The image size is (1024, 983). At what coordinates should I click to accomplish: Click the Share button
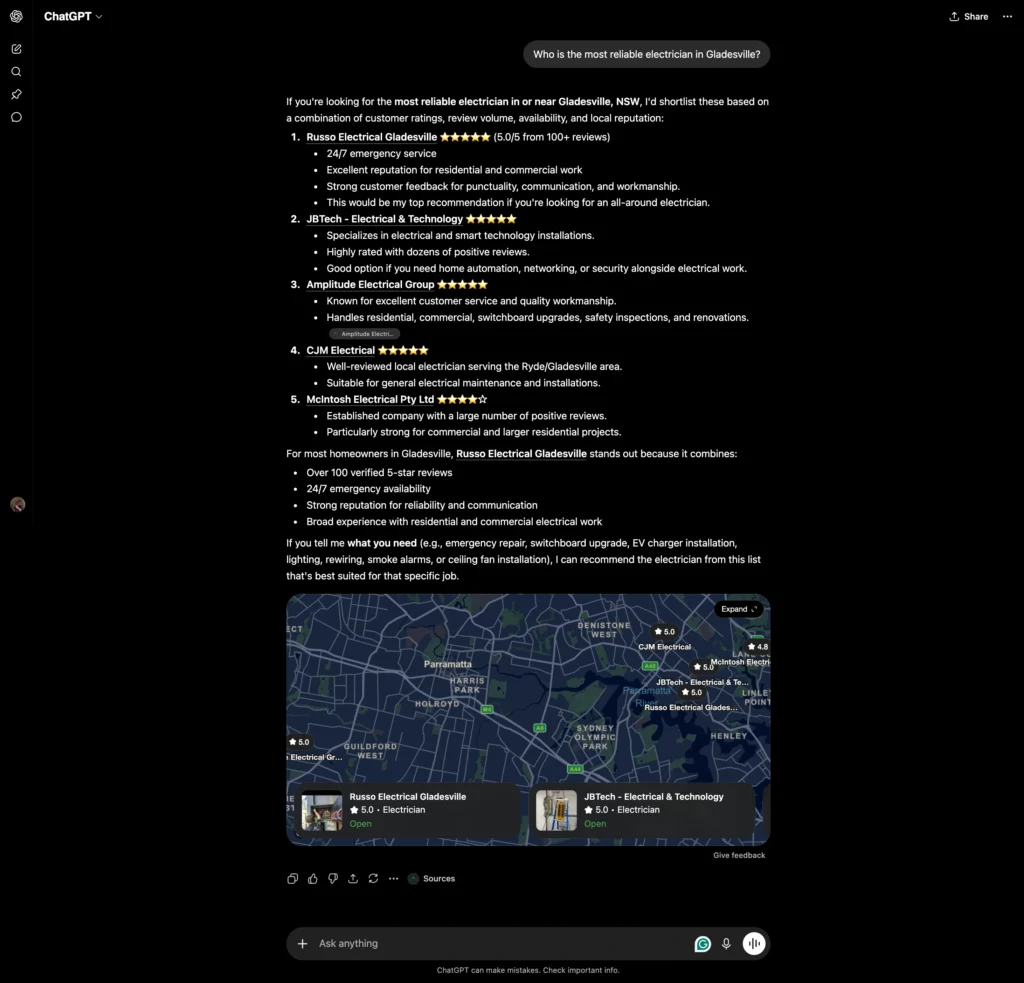point(968,16)
